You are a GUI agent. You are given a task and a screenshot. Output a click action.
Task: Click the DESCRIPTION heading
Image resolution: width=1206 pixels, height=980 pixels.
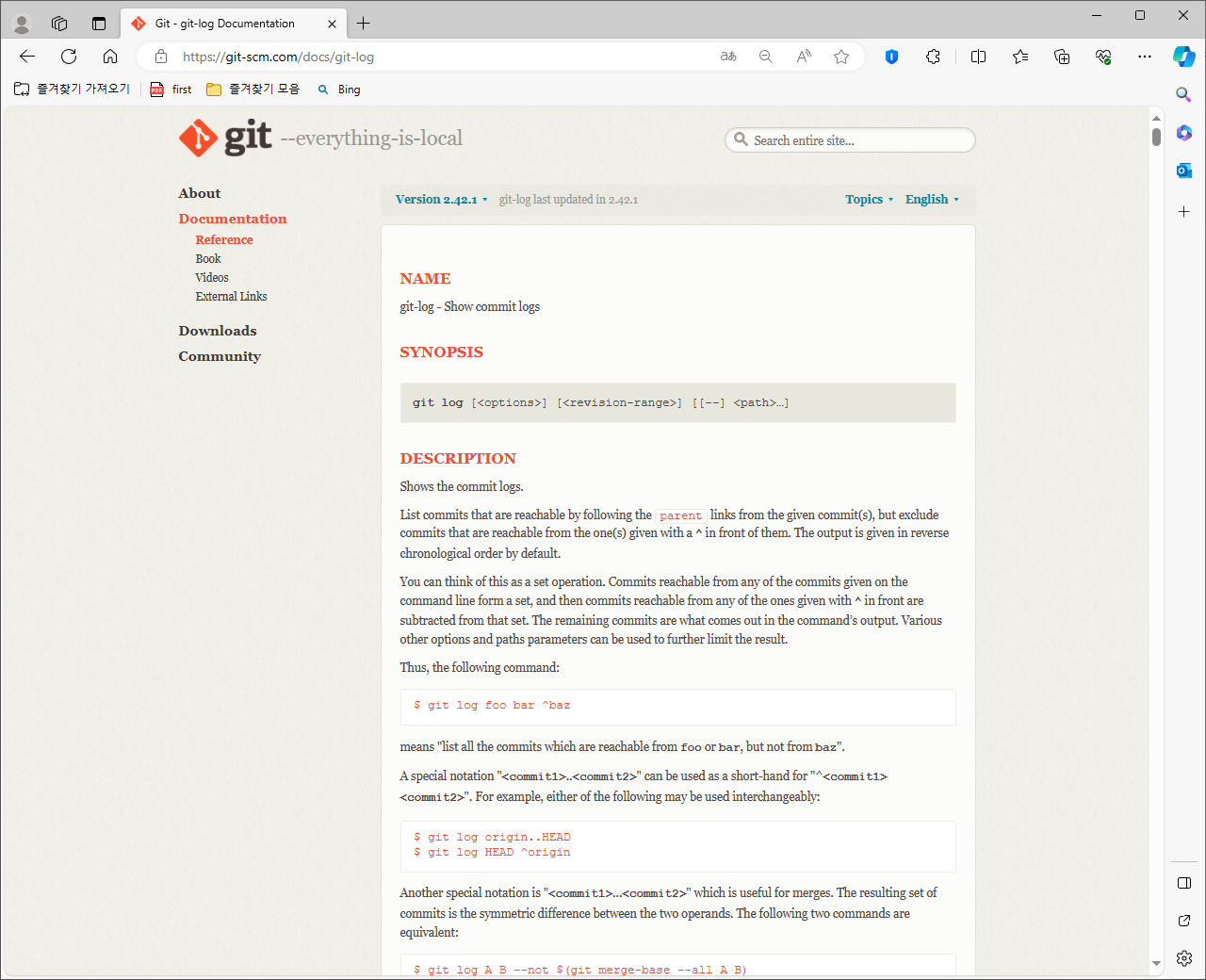[458, 459]
